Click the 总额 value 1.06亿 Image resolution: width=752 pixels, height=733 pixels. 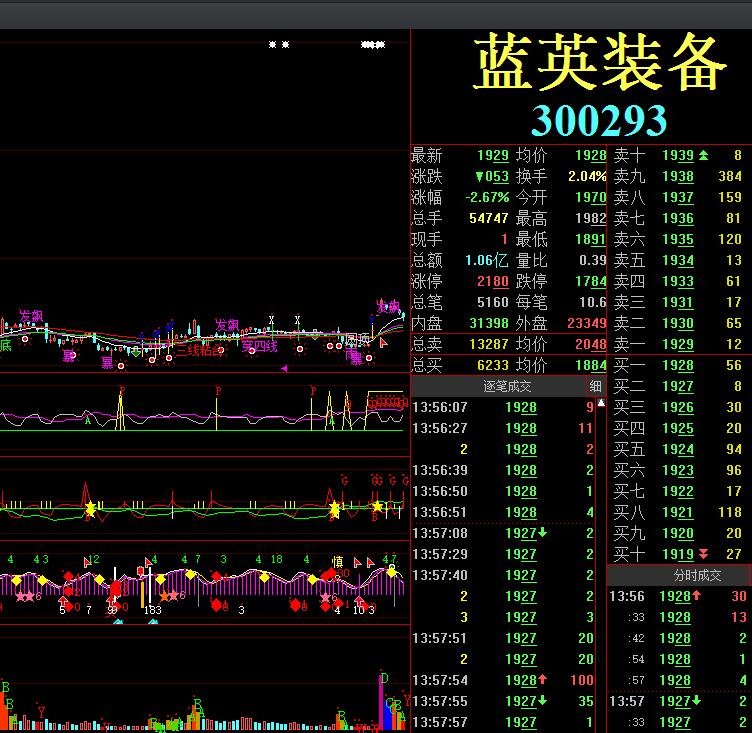[487, 260]
